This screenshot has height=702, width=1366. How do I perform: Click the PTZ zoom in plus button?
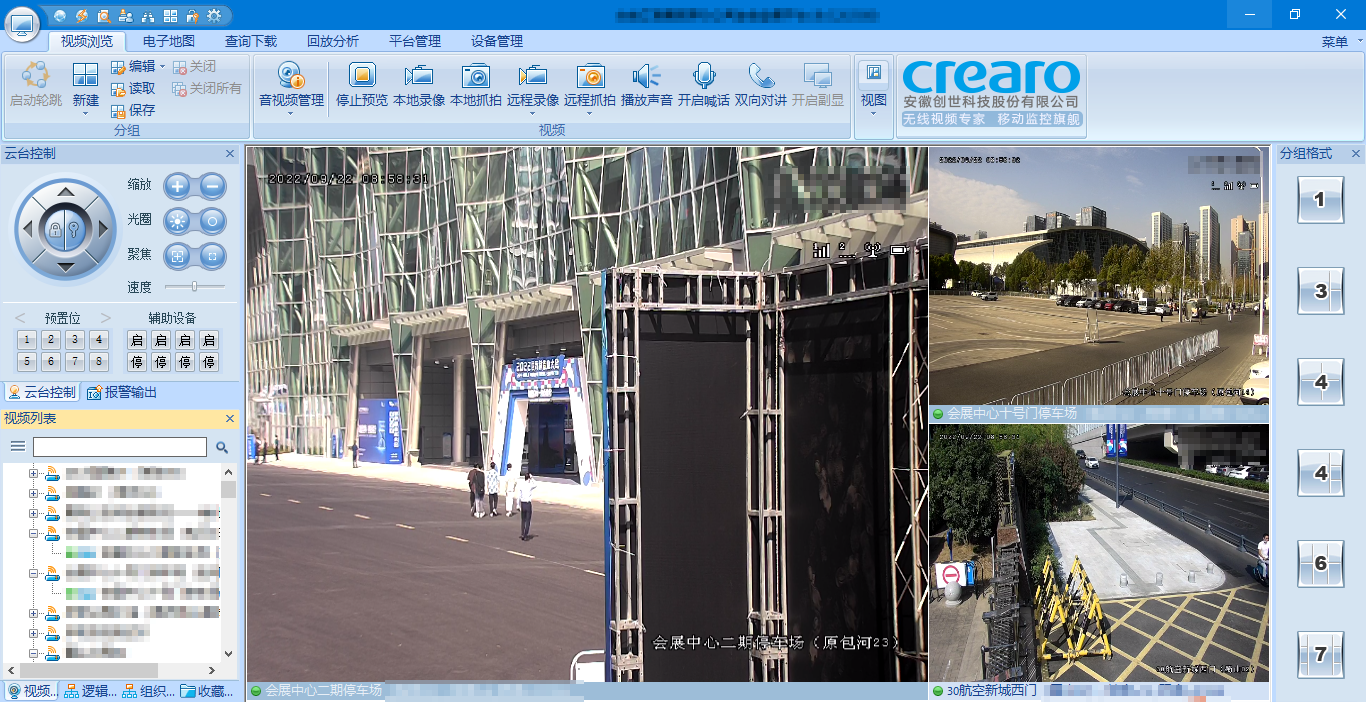point(178,186)
